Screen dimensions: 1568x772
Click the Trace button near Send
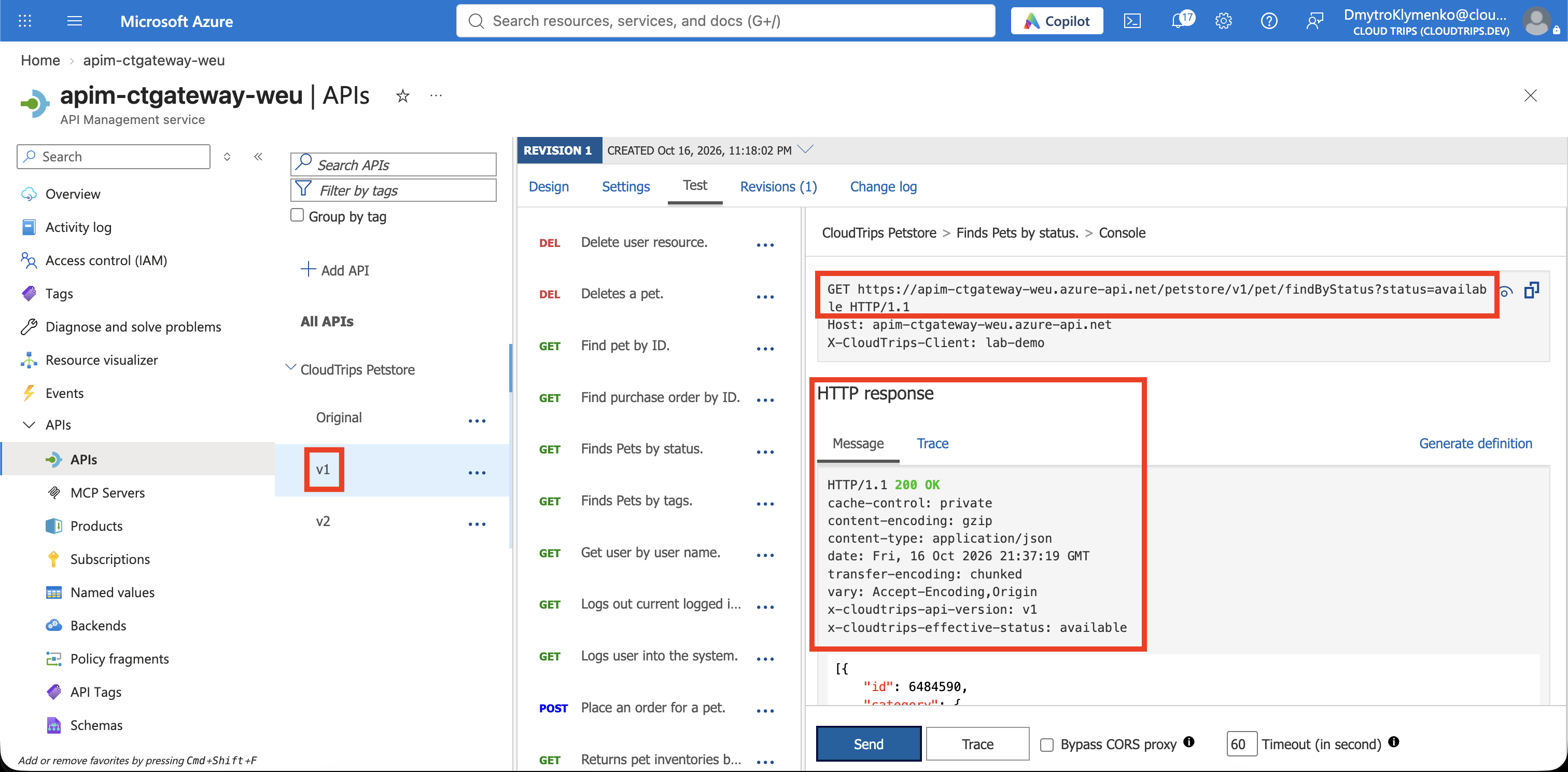(x=977, y=744)
